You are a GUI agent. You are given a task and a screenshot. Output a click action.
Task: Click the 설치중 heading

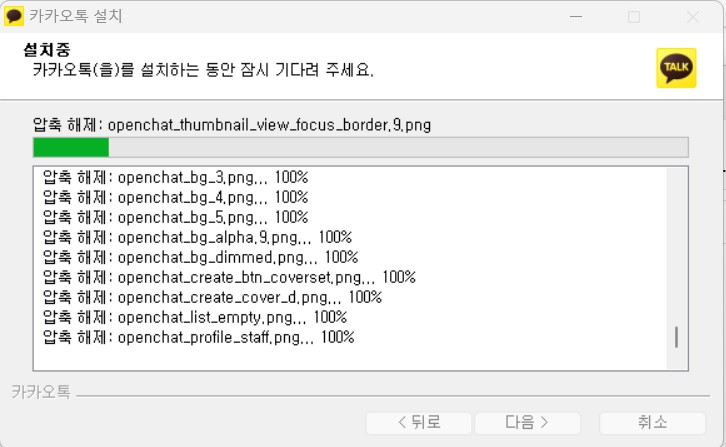(47, 50)
